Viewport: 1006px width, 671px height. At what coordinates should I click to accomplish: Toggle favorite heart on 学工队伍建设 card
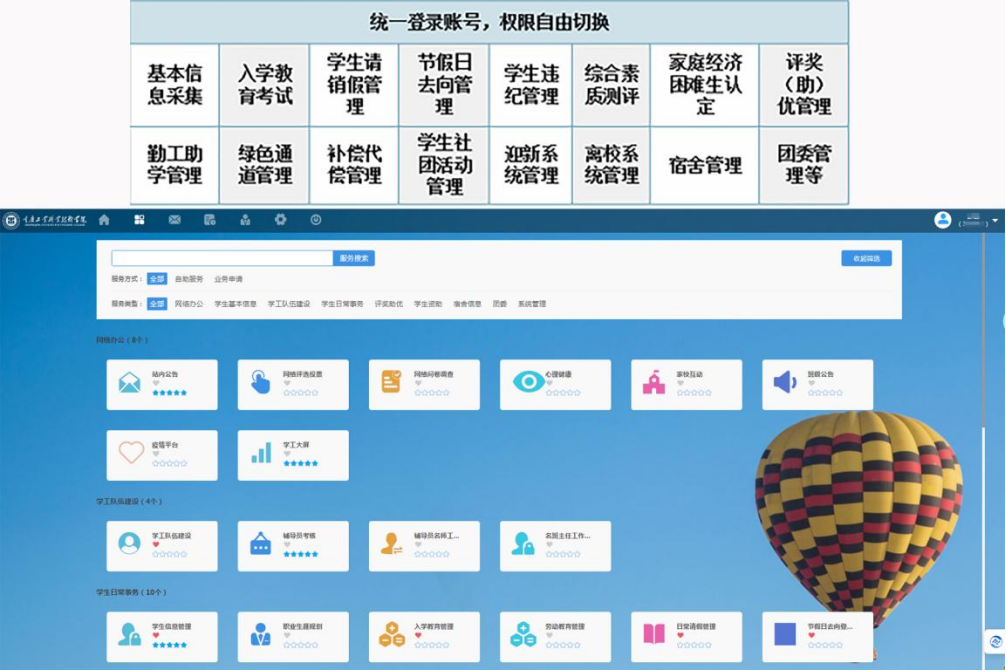(156, 545)
